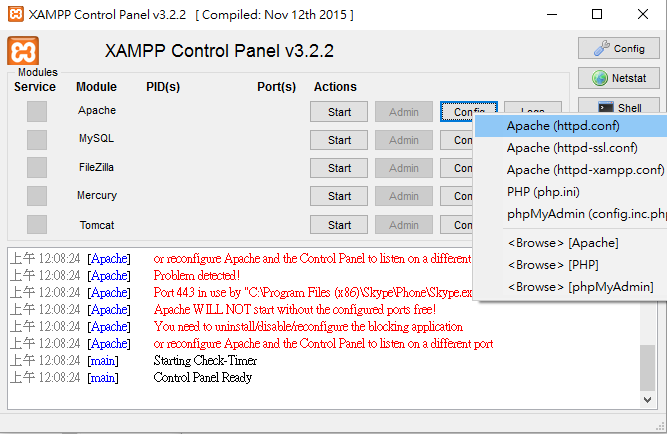Choose <Browse> [Apache] menu entry
Image resolution: width=667 pixels, height=434 pixels.
(x=571, y=243)
